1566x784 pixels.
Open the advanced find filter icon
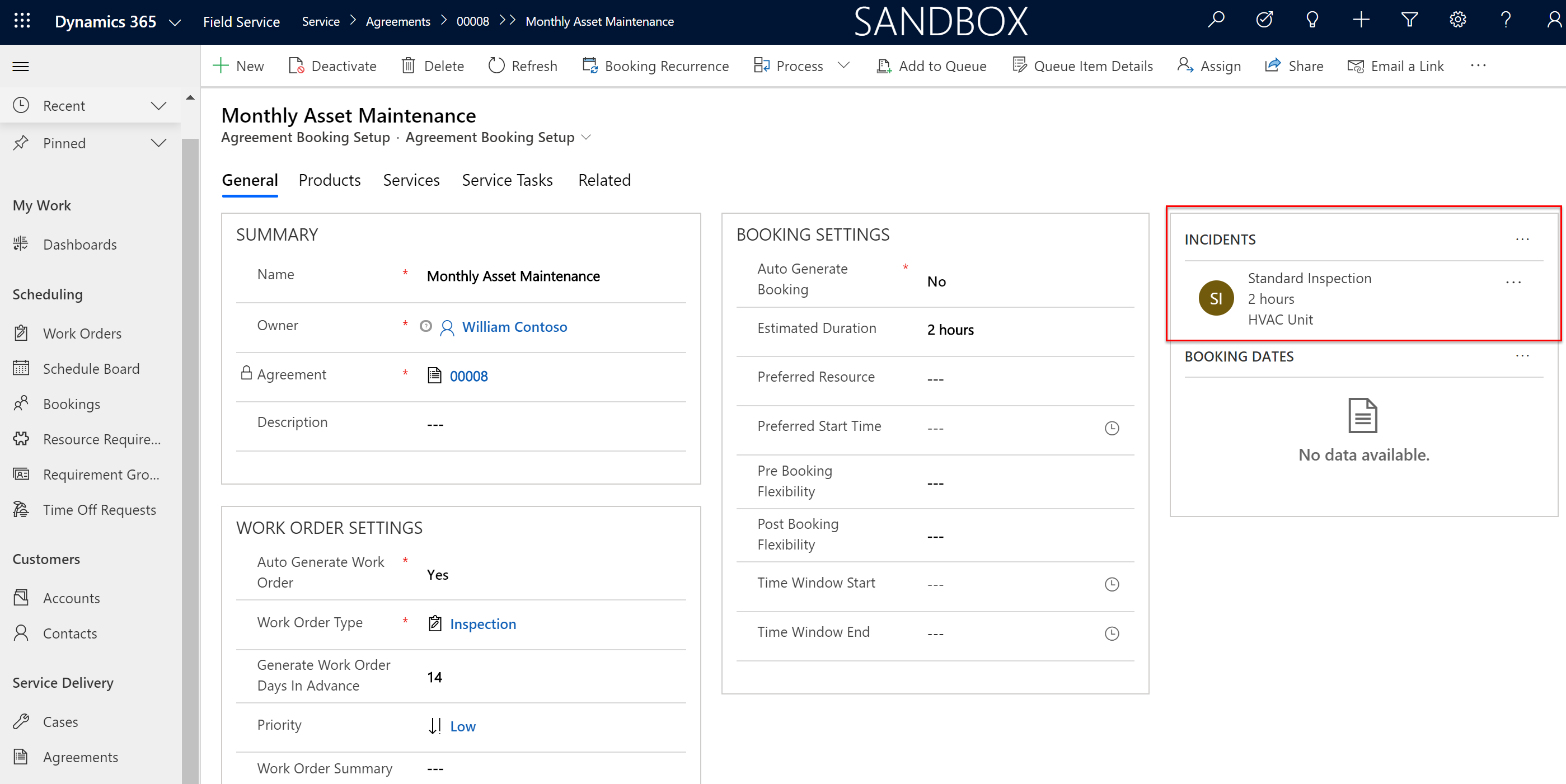click(1409, 21)
